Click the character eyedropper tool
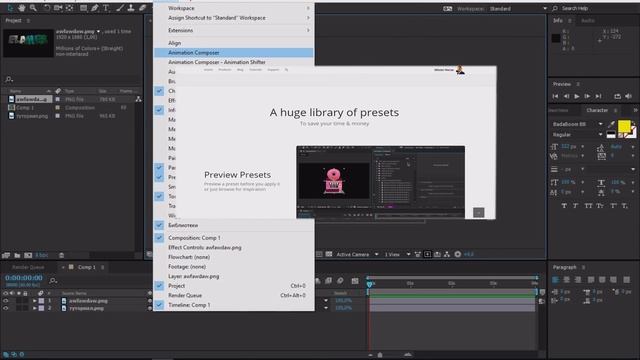 611,124
